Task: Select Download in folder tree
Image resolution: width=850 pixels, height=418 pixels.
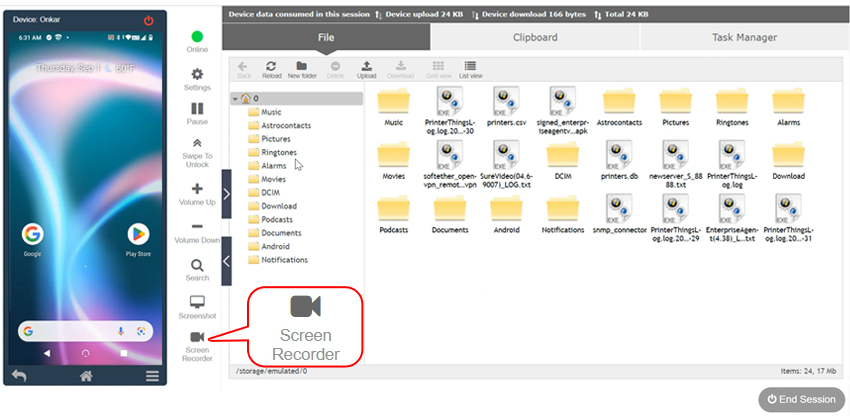Action: click(x=279, y=206)
